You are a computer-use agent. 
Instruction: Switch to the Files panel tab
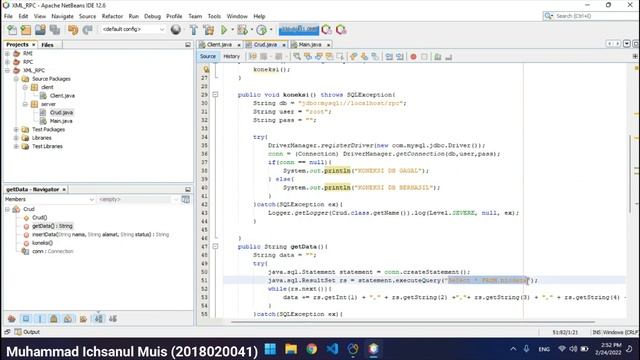point(47,45)
